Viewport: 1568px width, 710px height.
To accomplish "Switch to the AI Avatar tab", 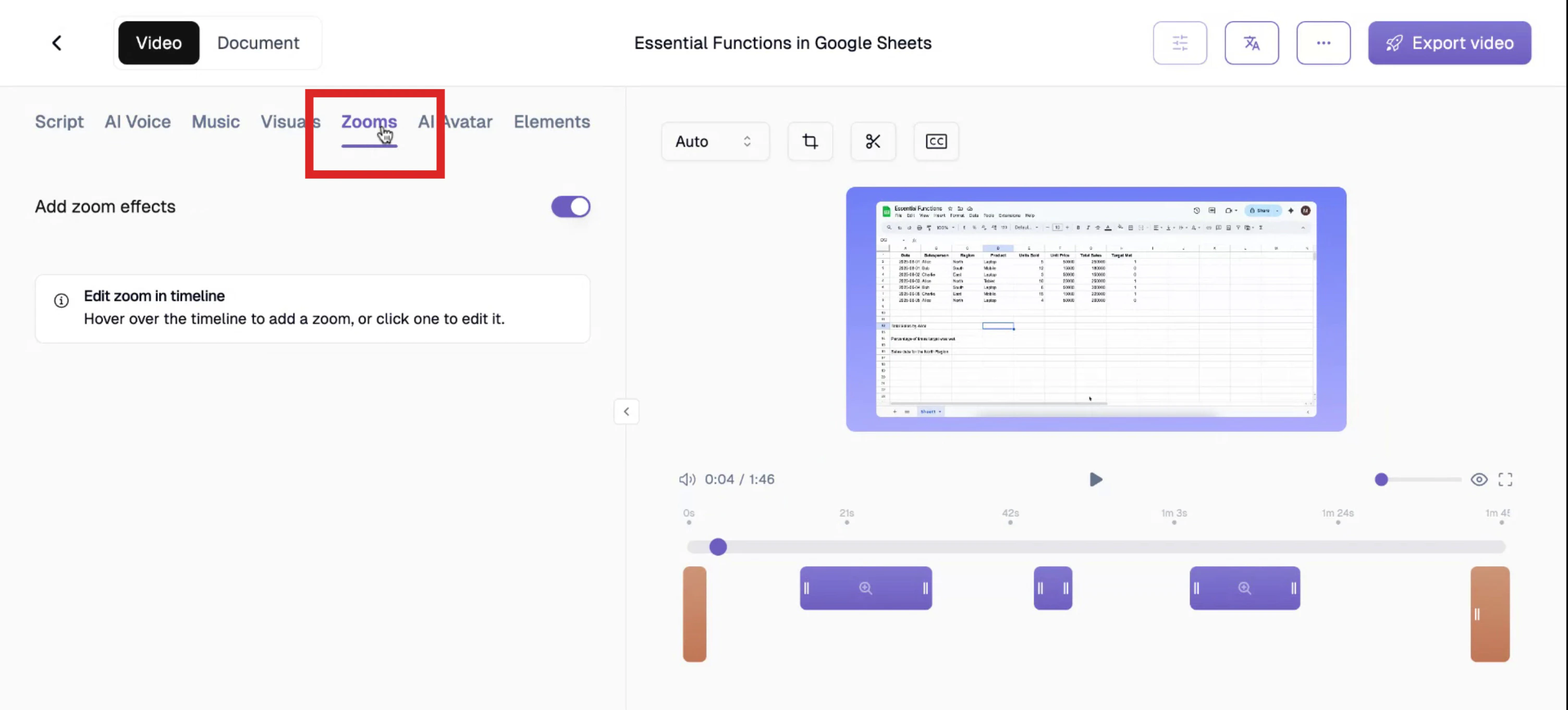I will coord(455,122).
